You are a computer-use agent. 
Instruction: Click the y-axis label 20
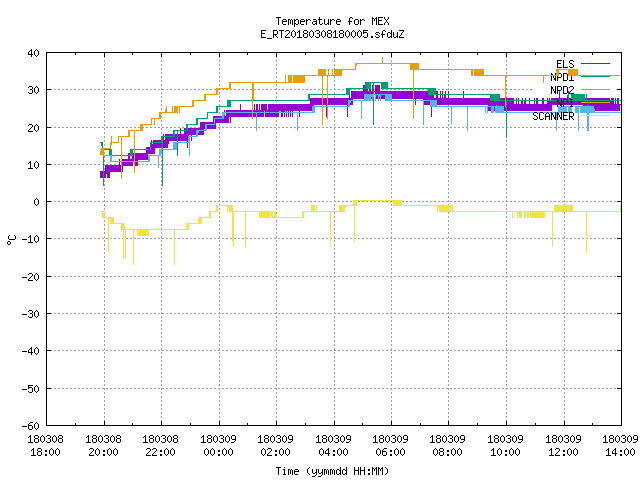point(33,128)
